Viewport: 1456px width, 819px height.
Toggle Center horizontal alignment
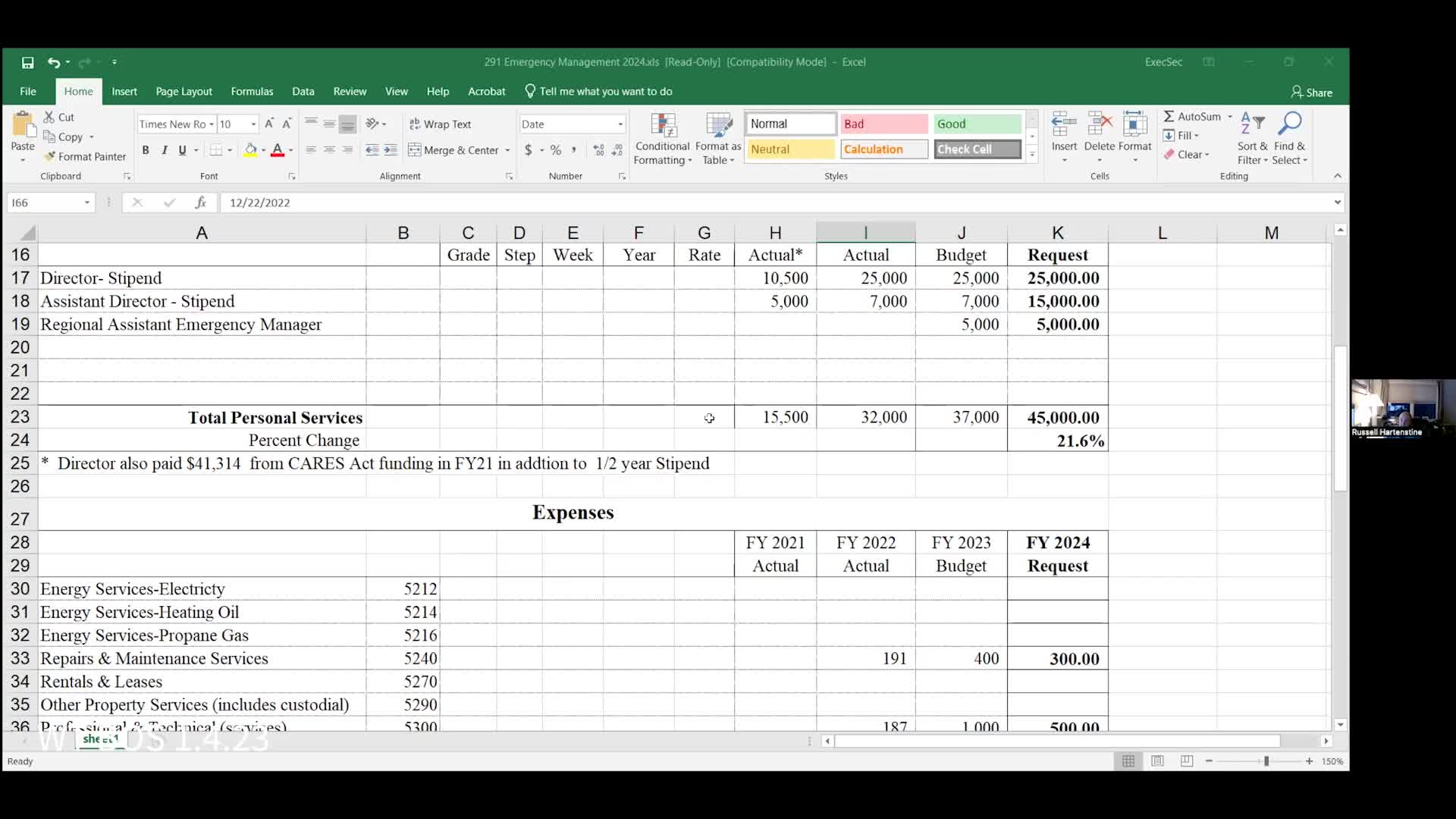click(x=329, y=150)
